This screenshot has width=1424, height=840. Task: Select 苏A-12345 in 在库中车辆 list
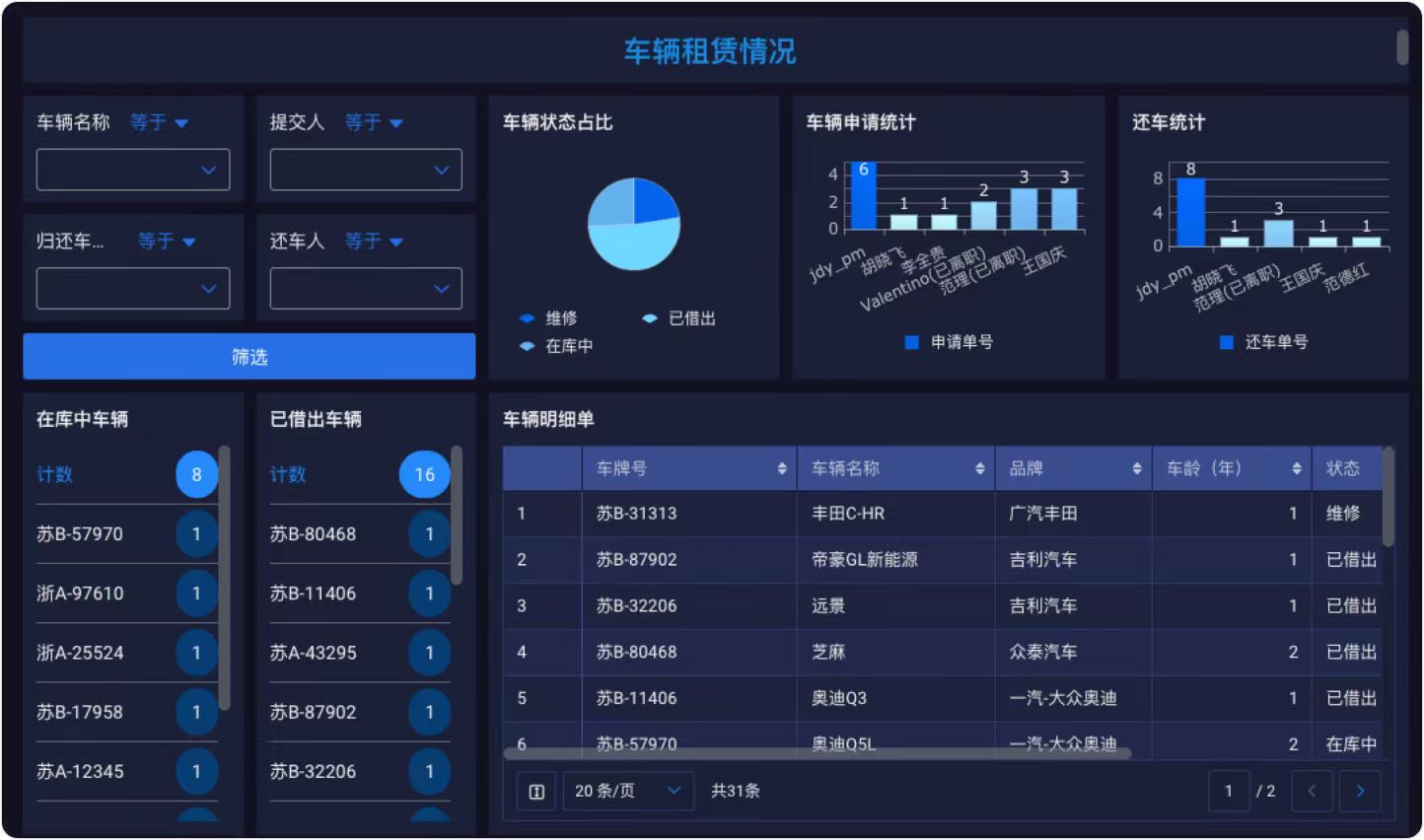coord(126,771)
